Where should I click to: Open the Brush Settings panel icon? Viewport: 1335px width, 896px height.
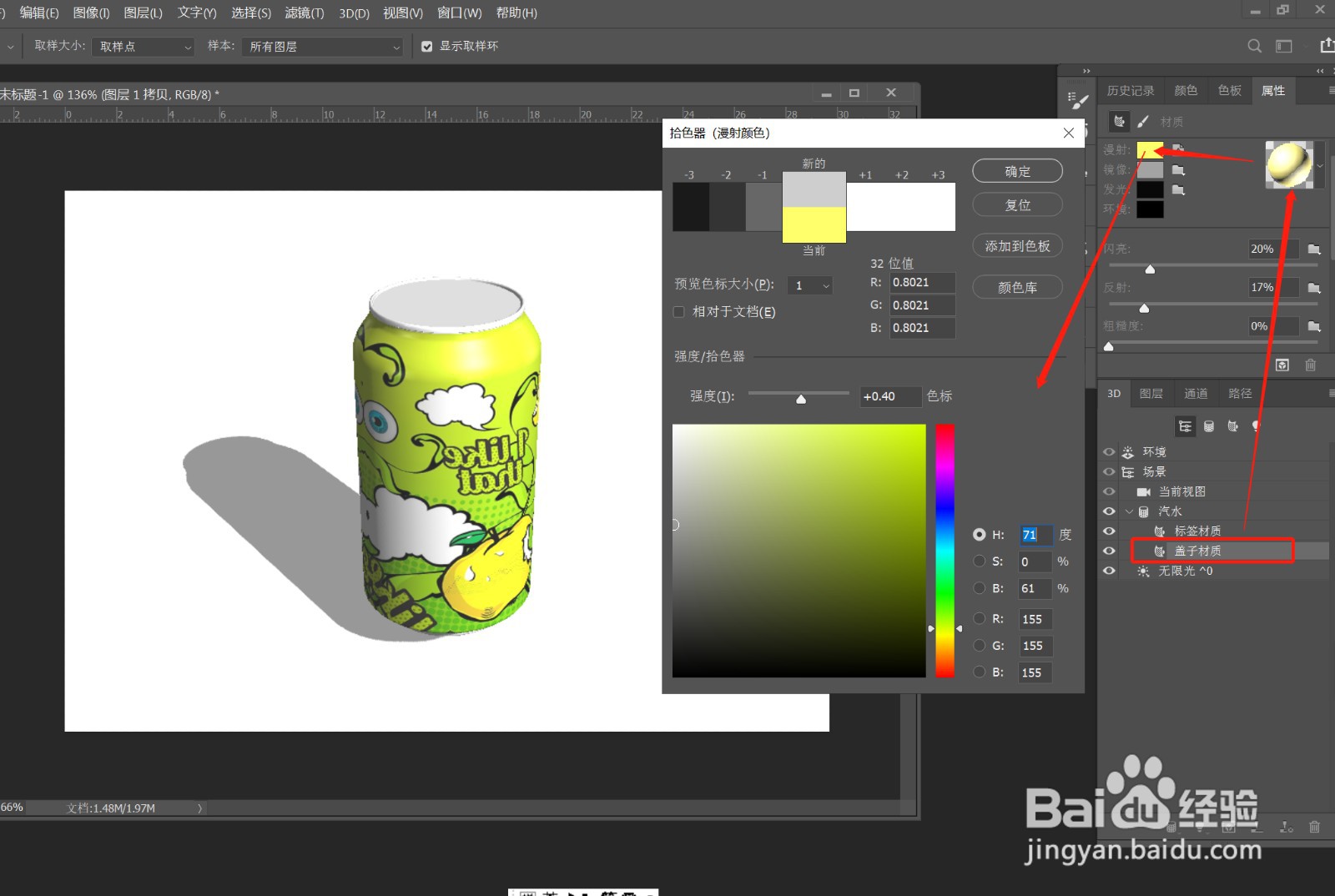pos(1078,101)
